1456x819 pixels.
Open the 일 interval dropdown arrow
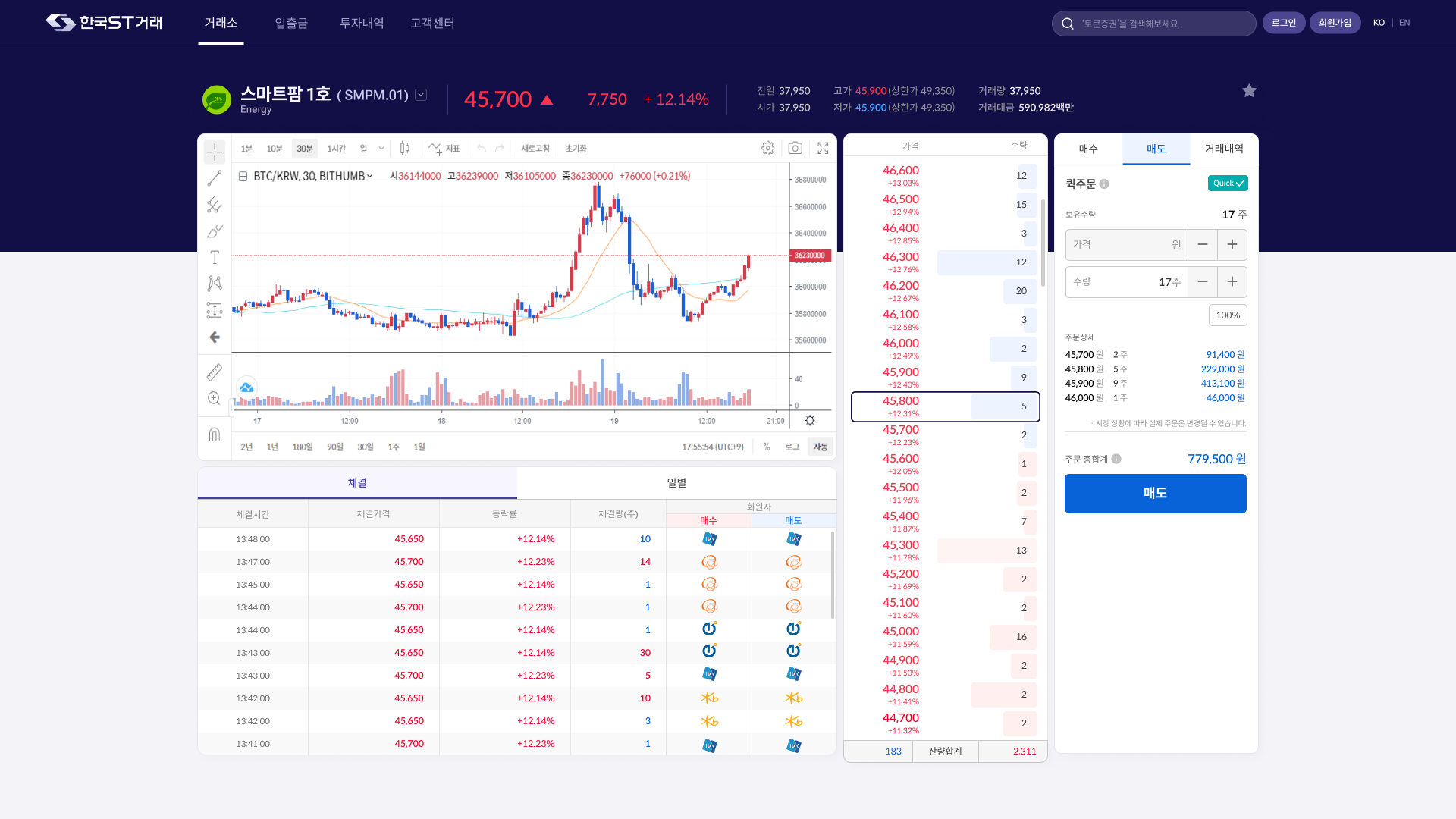coord(381,148)
